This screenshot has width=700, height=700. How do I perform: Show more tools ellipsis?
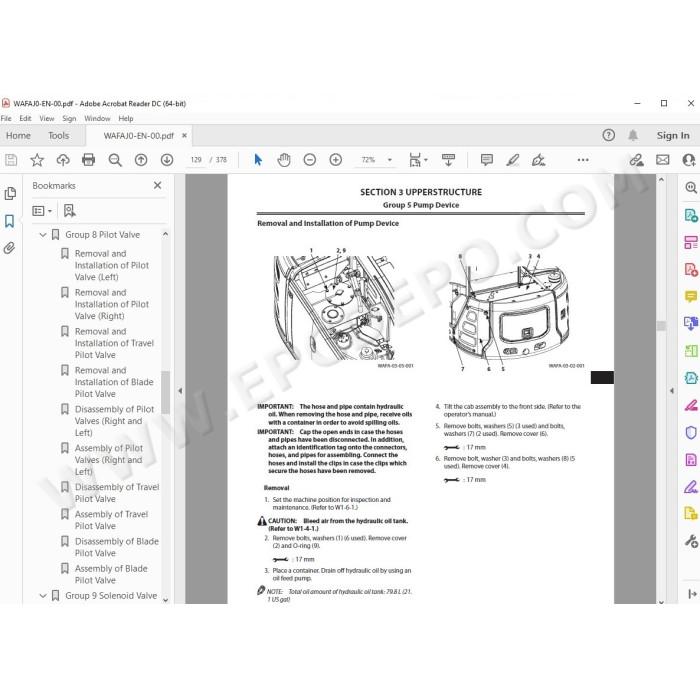point(583,160)
